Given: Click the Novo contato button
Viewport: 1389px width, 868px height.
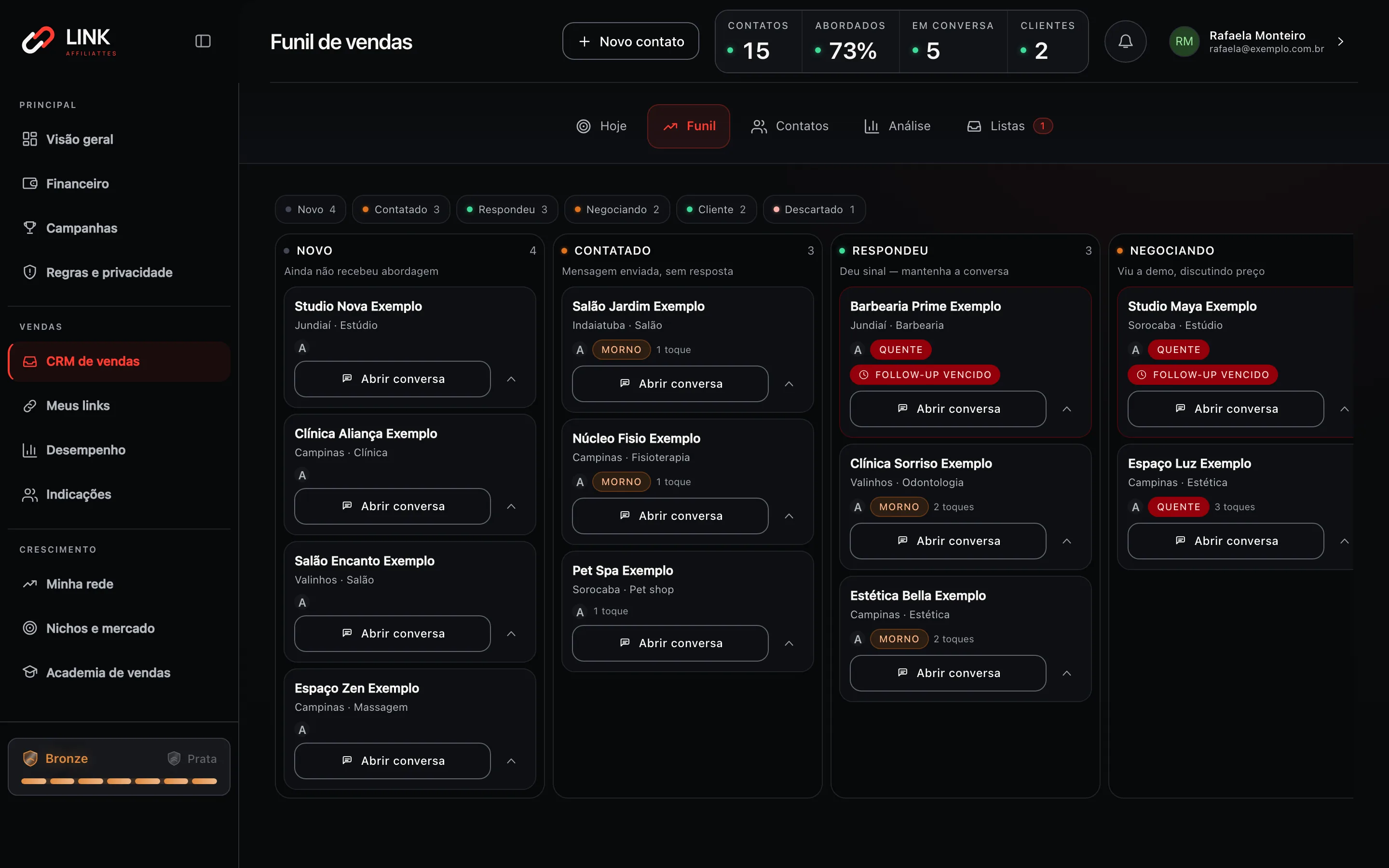Looking at the screenshot, I should tap(630, 41).
